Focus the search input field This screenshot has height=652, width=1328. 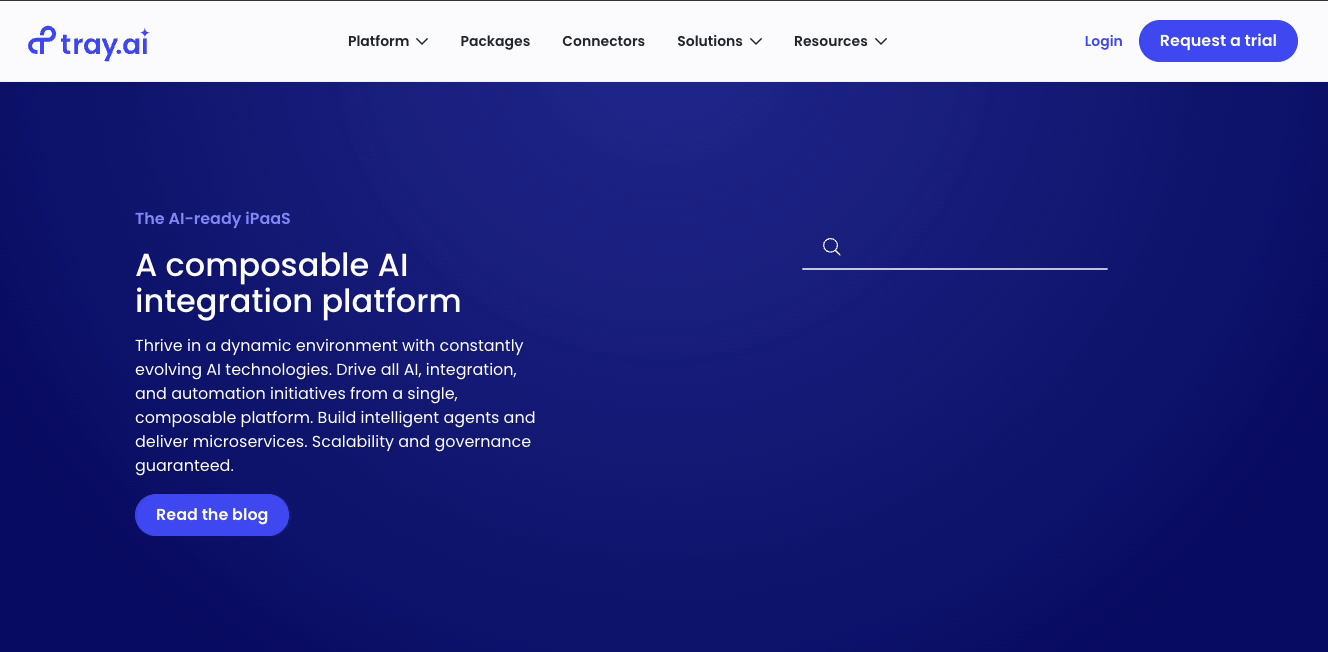pos(975,247)
